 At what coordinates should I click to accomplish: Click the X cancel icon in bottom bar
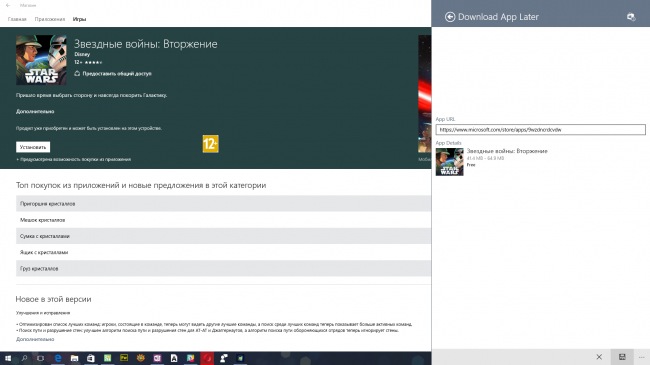pos(599,357)
